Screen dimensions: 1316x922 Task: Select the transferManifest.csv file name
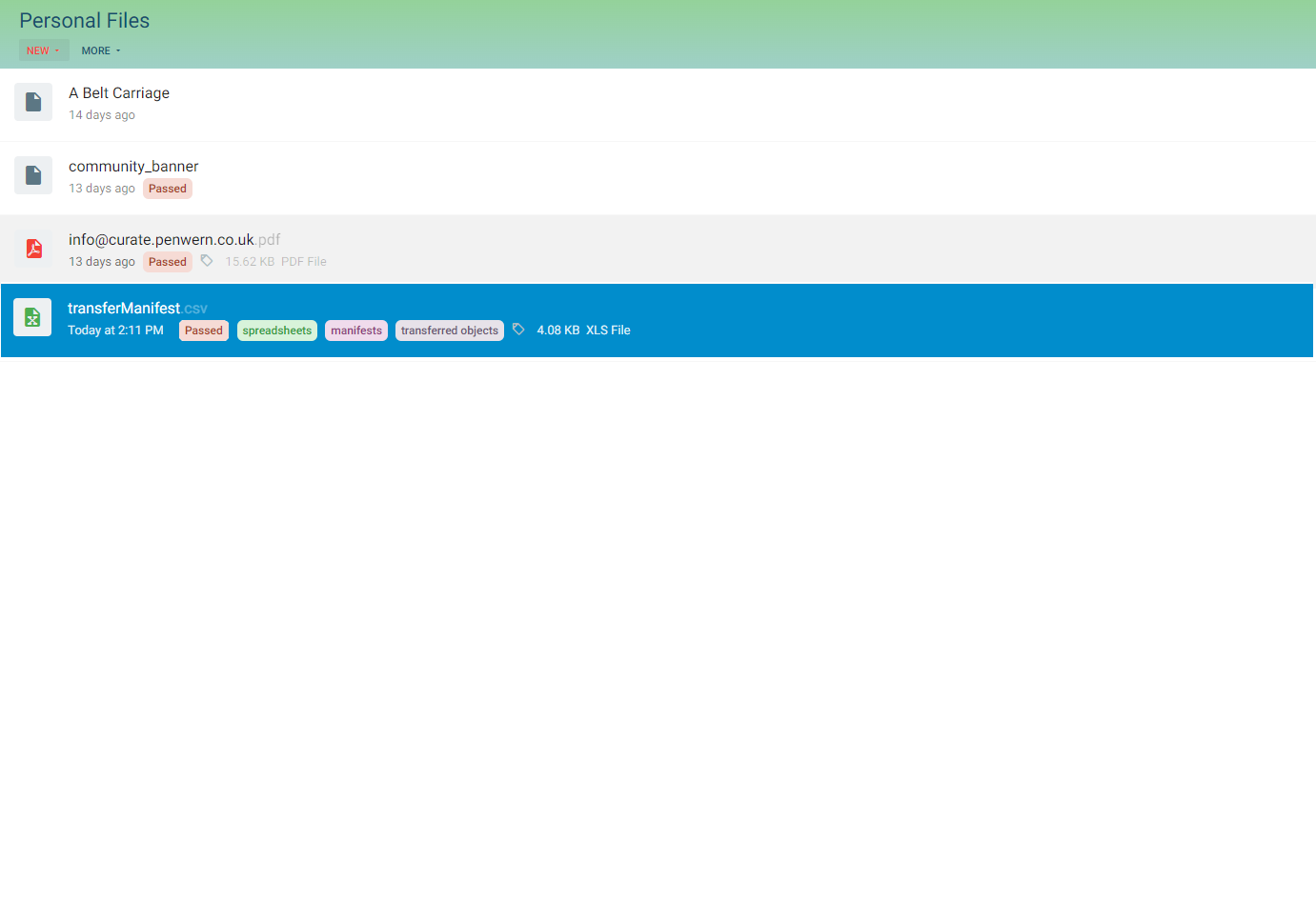pyautogui.click(x=137, y=309)
